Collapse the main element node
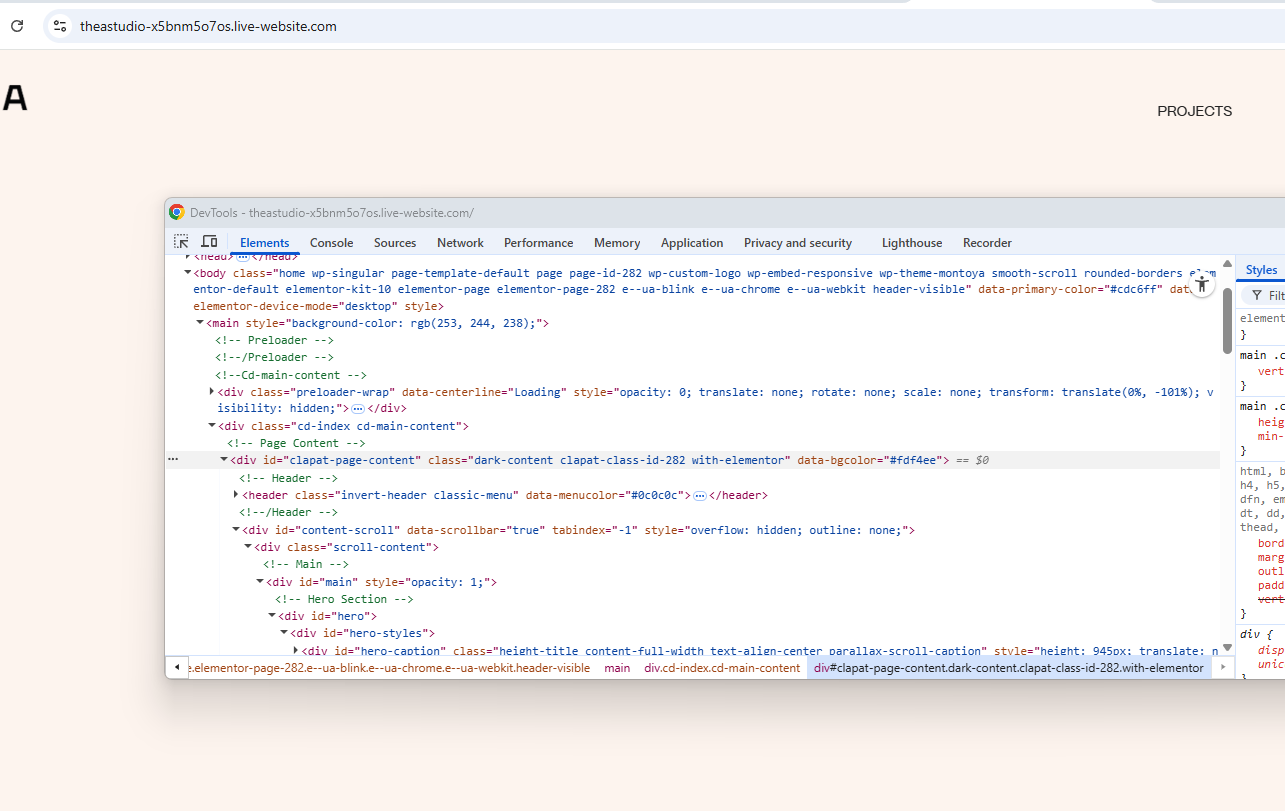Screen dimensions: 1285x811 [x=199, y=323]
